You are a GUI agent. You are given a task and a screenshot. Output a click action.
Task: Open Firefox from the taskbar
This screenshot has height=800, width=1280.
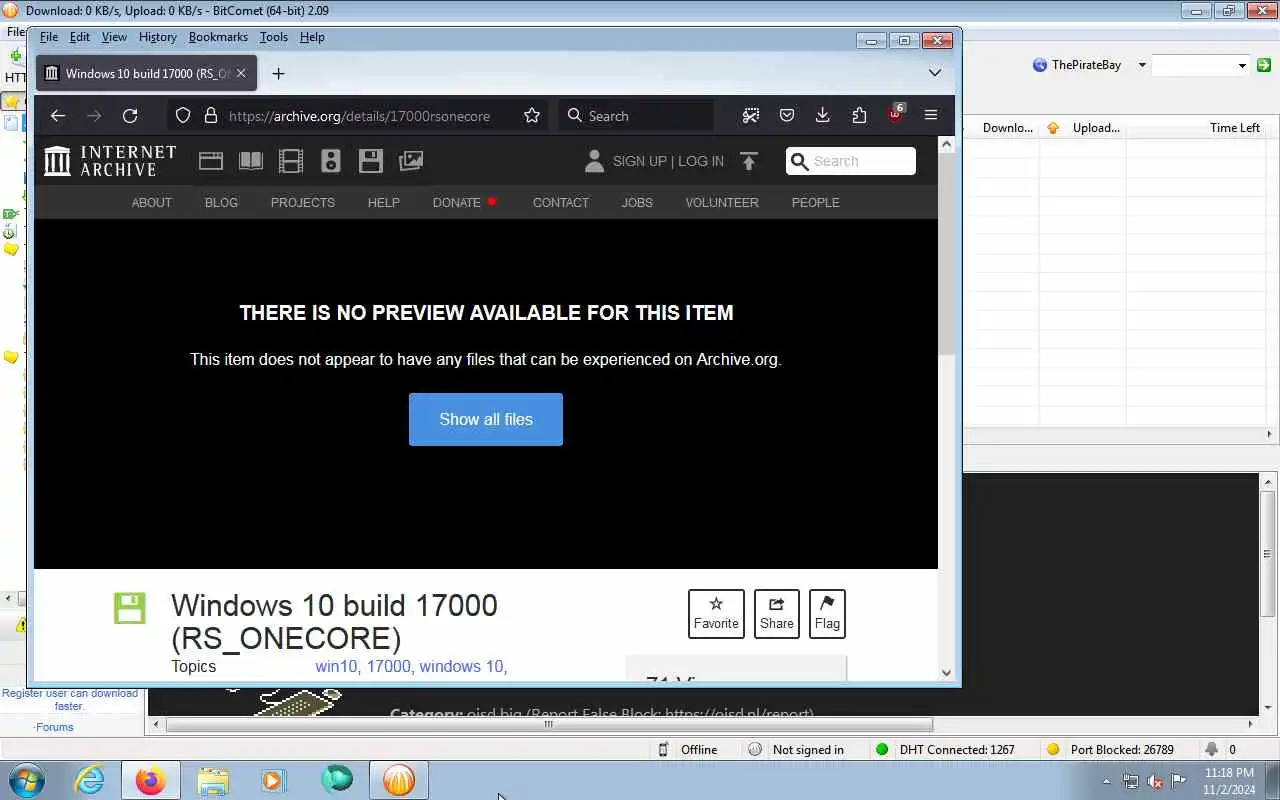[x=151, y=780]
